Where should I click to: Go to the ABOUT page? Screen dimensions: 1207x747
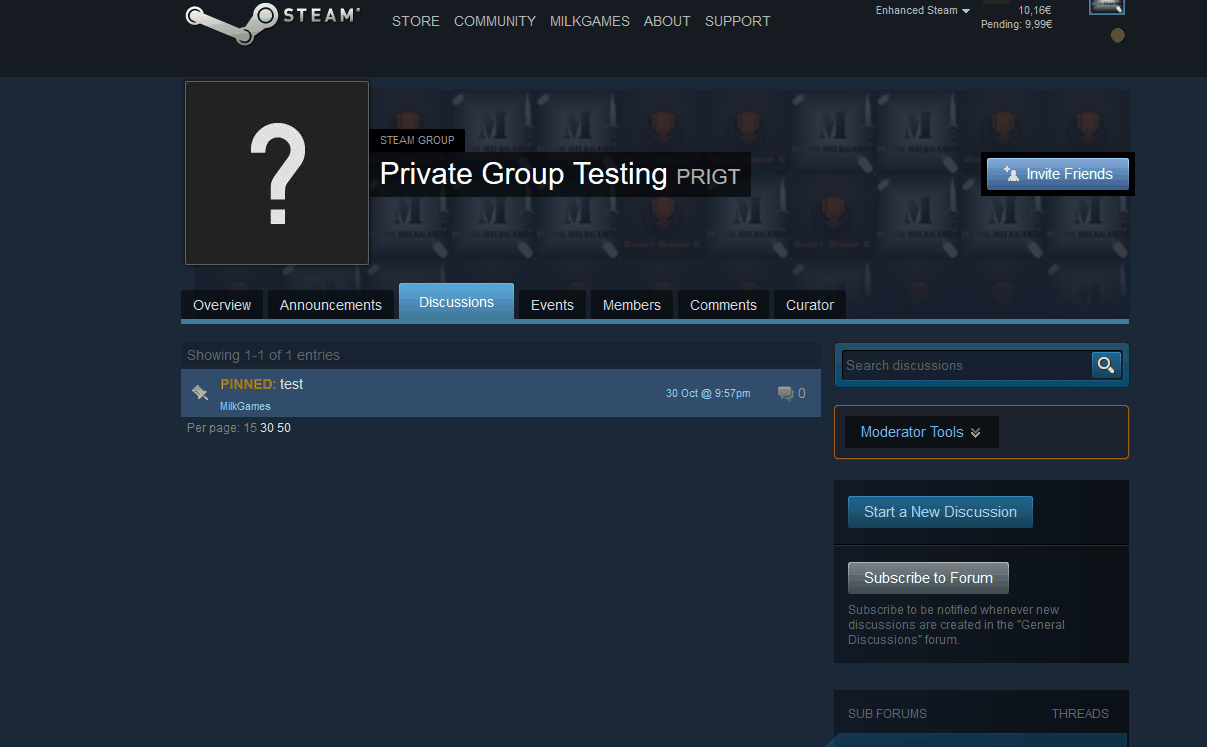click(x=667, y=21)
